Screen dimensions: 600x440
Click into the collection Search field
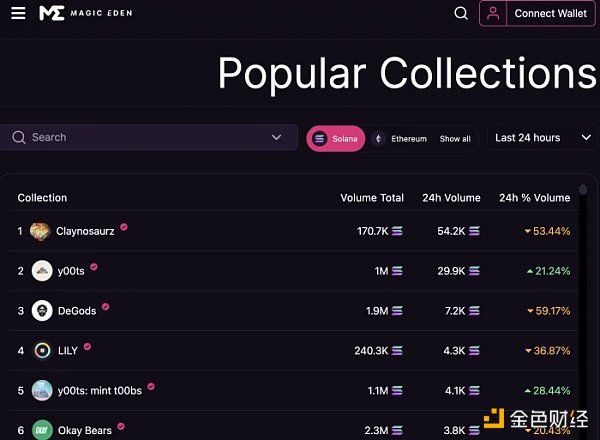140,138
